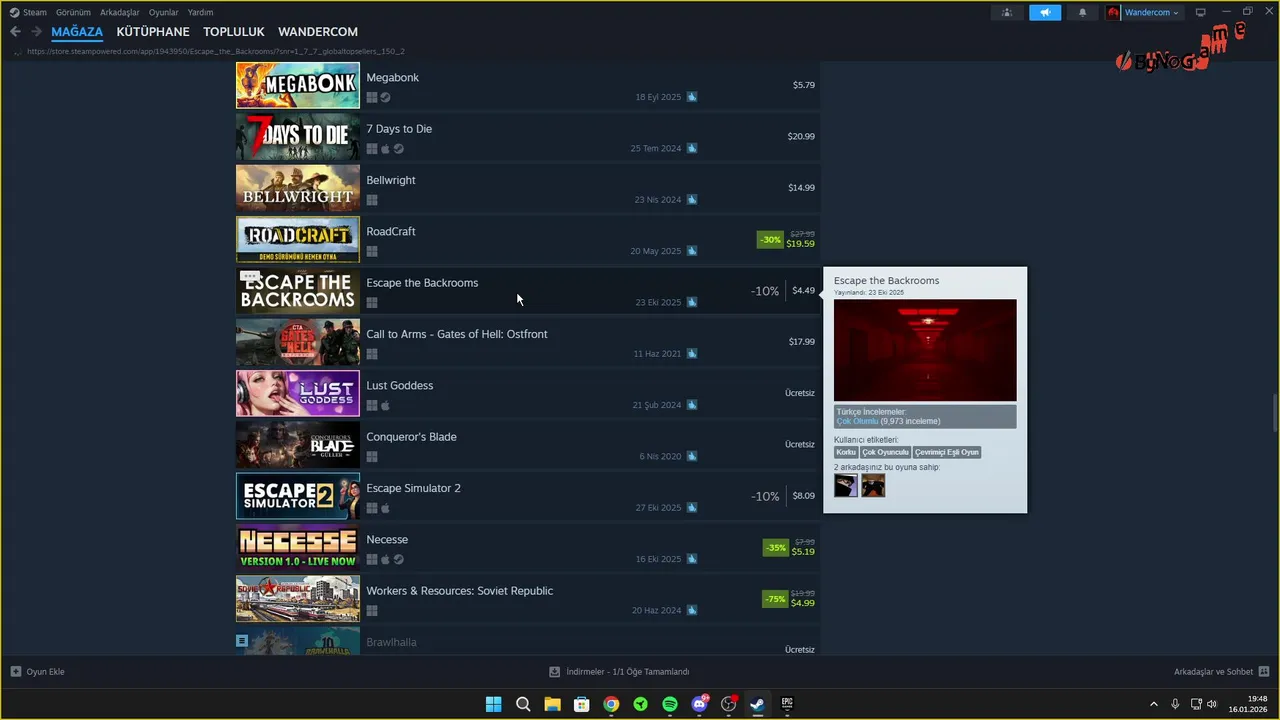1280x720 pixels.
Task: Click the Escape Simulator 2 thumbnail
Action: (298, 496)
